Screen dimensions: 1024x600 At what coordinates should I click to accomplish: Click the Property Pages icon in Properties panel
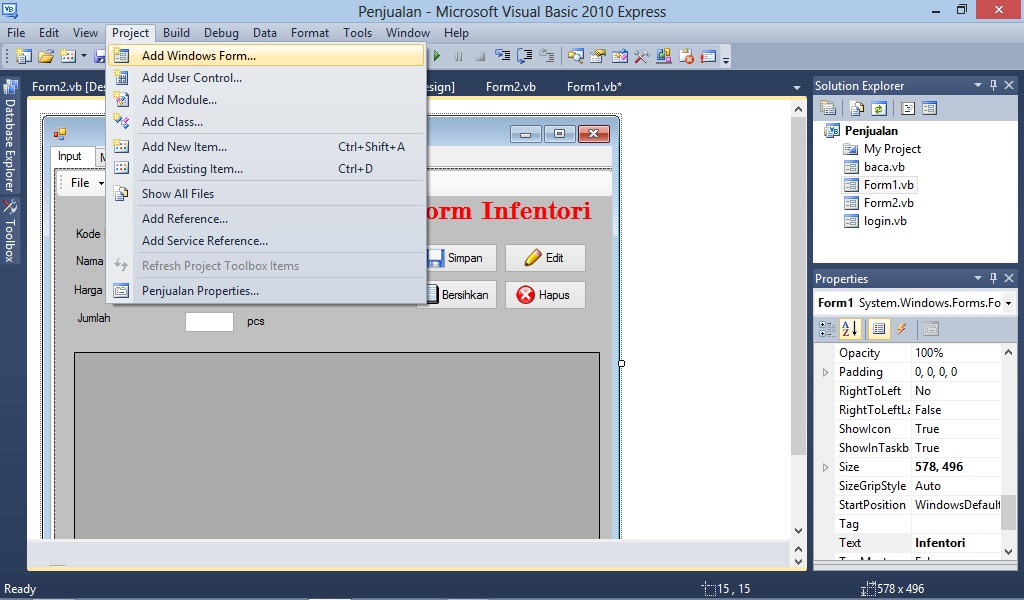click(931, 329)
